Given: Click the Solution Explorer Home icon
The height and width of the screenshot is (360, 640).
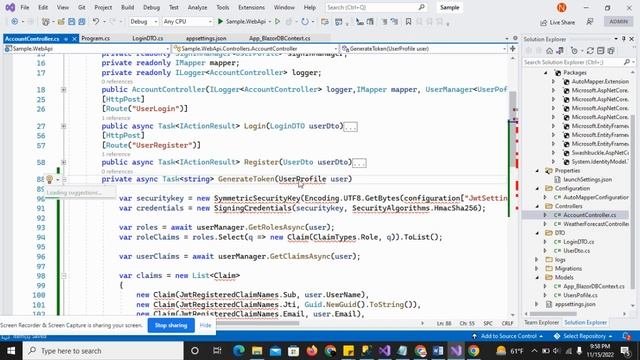Looking at the screenshot, I should [550, 51].
